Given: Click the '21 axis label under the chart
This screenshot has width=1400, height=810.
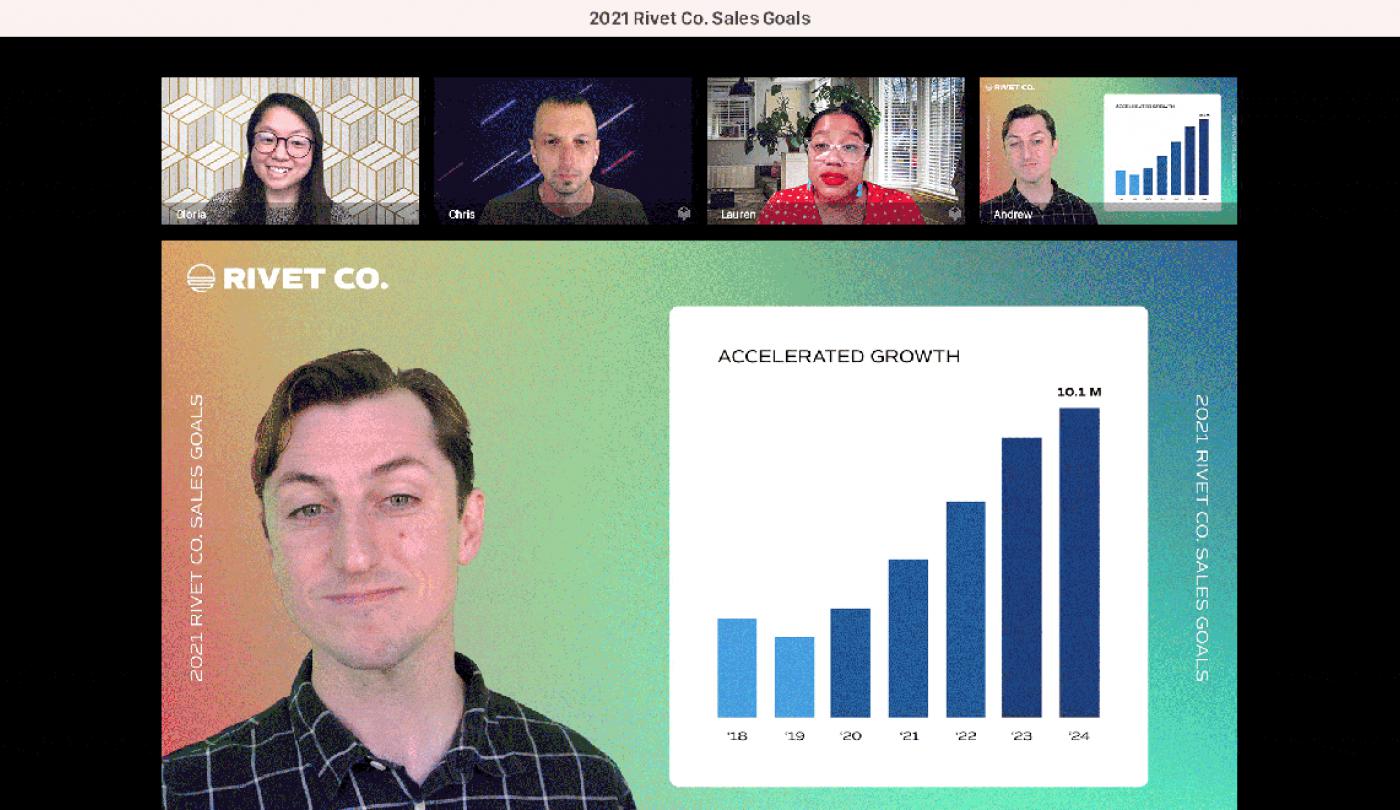Looking at the screenshot, I should pos(908,736).
